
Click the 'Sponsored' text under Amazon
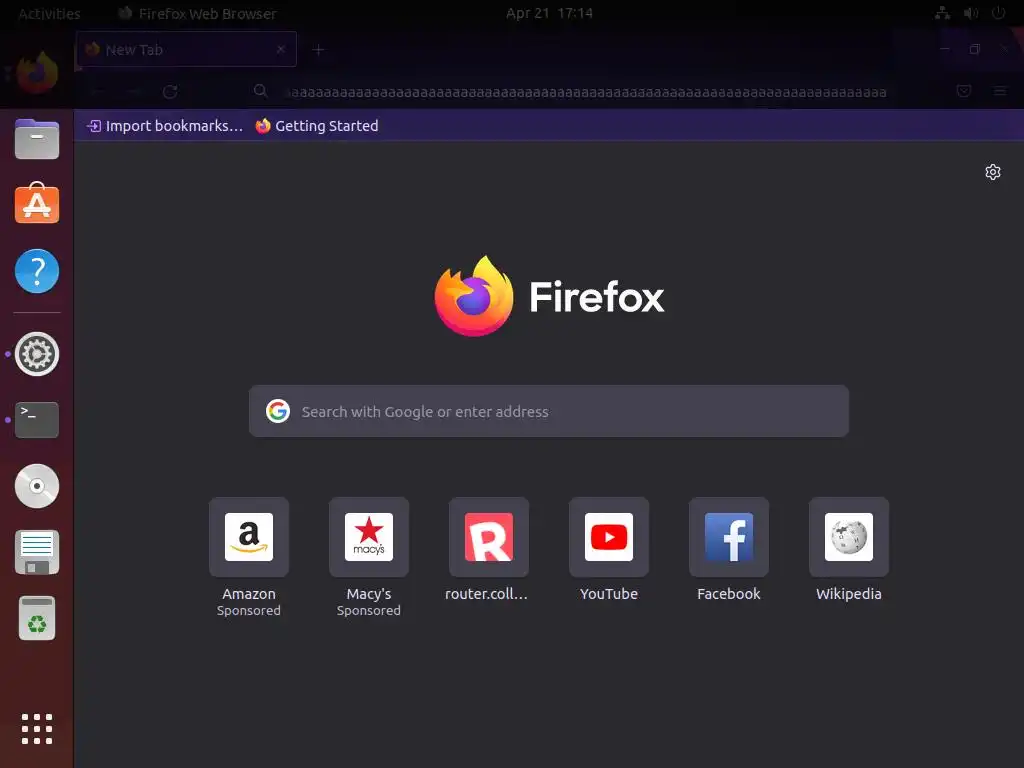click(249, 611)
